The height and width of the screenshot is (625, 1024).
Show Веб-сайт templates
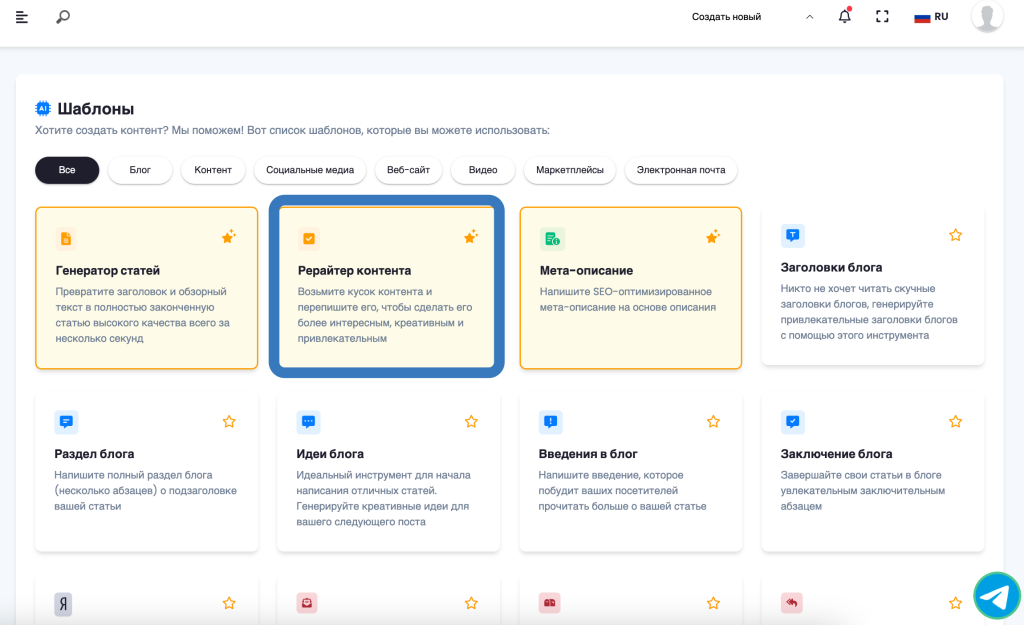point(408,170)
